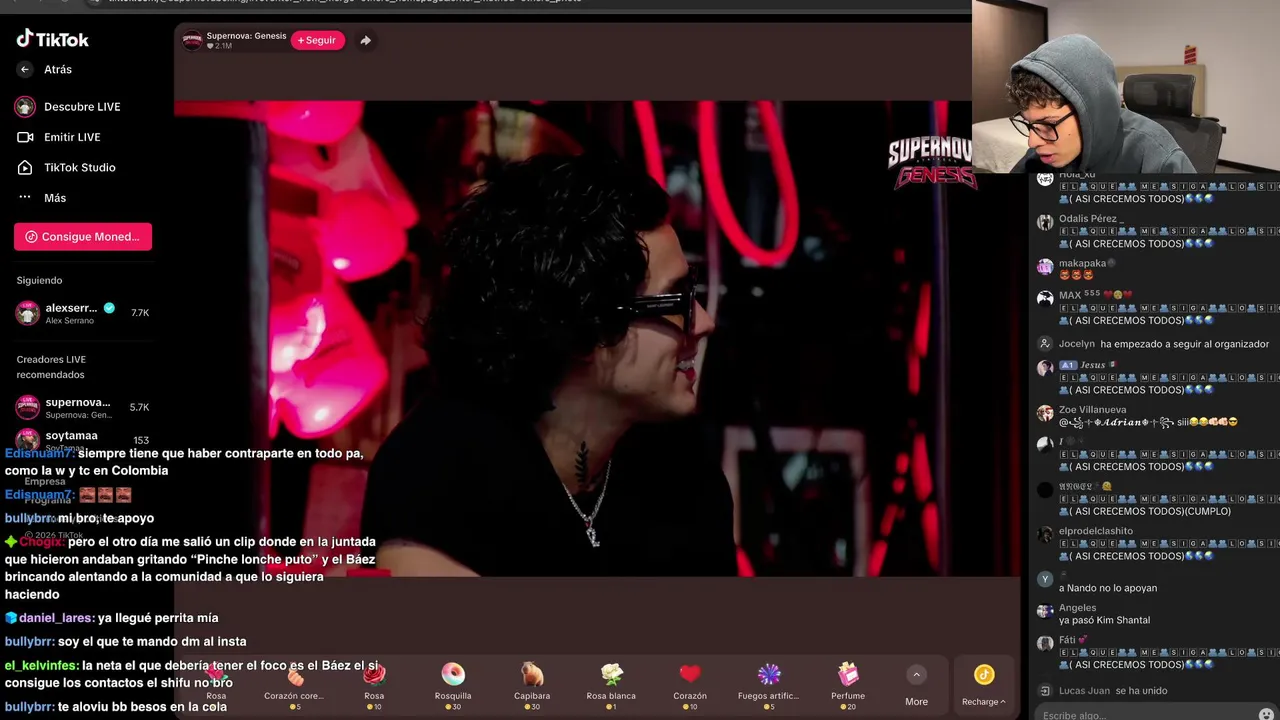Click the Creadores LIVE recomendados heading
The width and height of the screenshot is (1280, 720).
(51, 367)
